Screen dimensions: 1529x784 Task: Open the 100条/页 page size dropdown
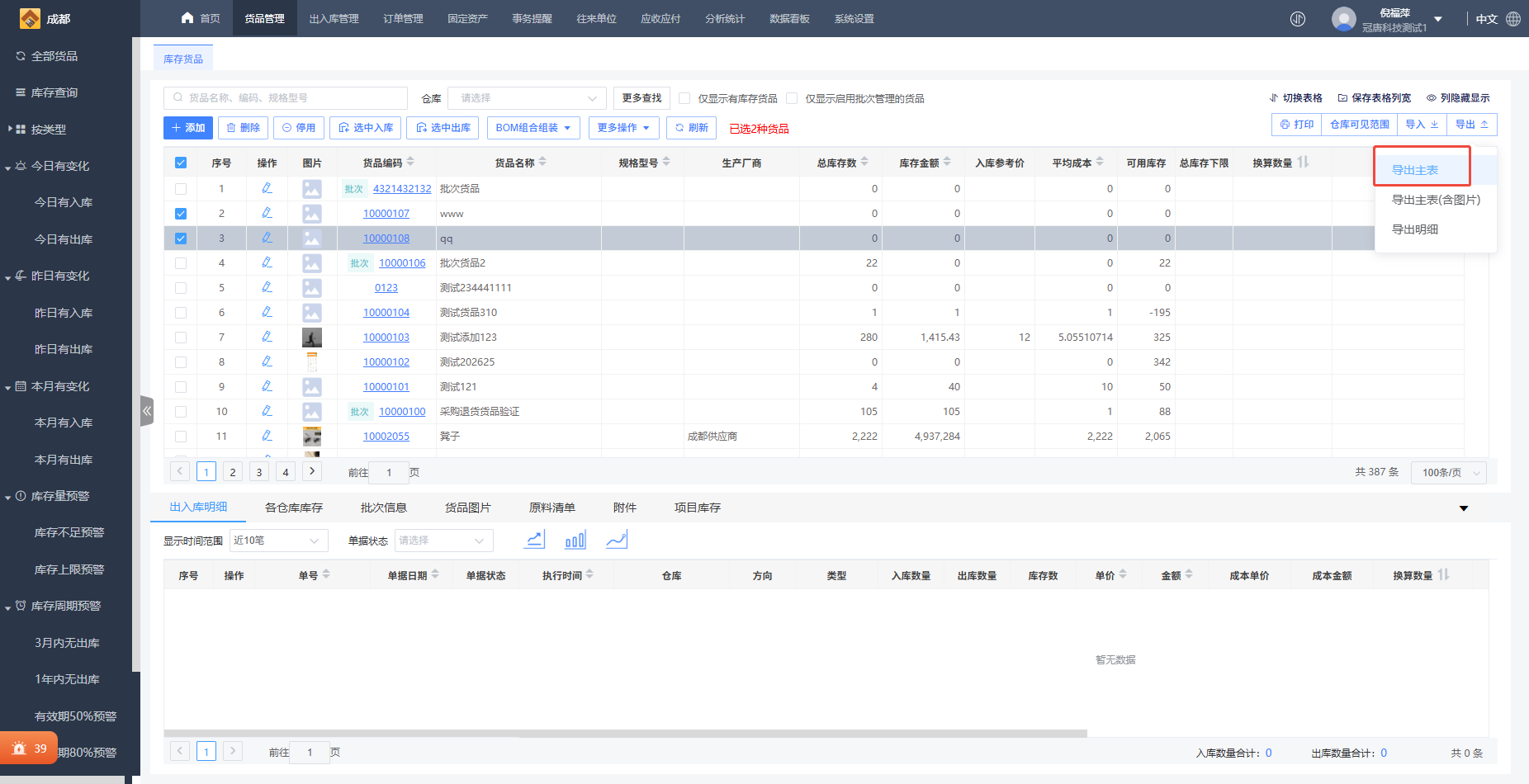point(1449,473)
